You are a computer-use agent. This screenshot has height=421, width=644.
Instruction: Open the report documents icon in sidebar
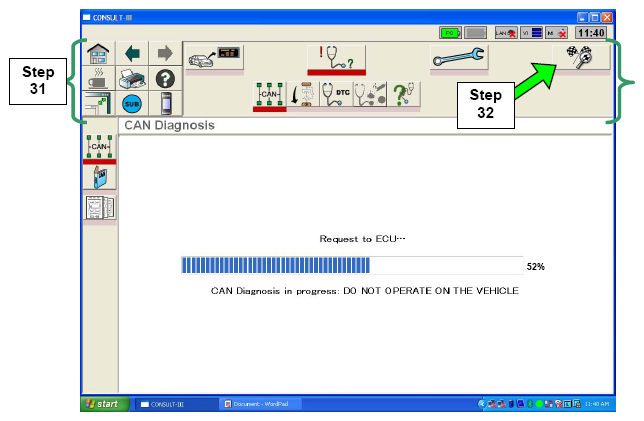[x=99, y=207]
